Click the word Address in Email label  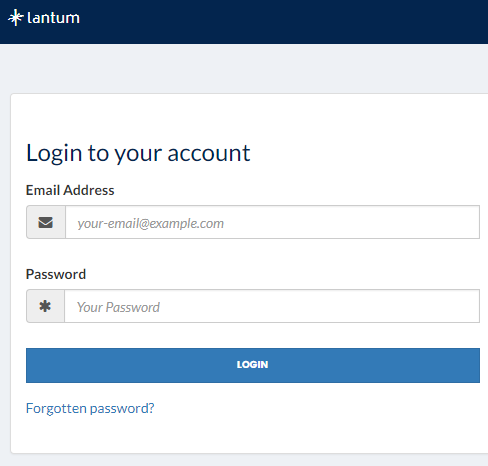[x=89, y=190]
